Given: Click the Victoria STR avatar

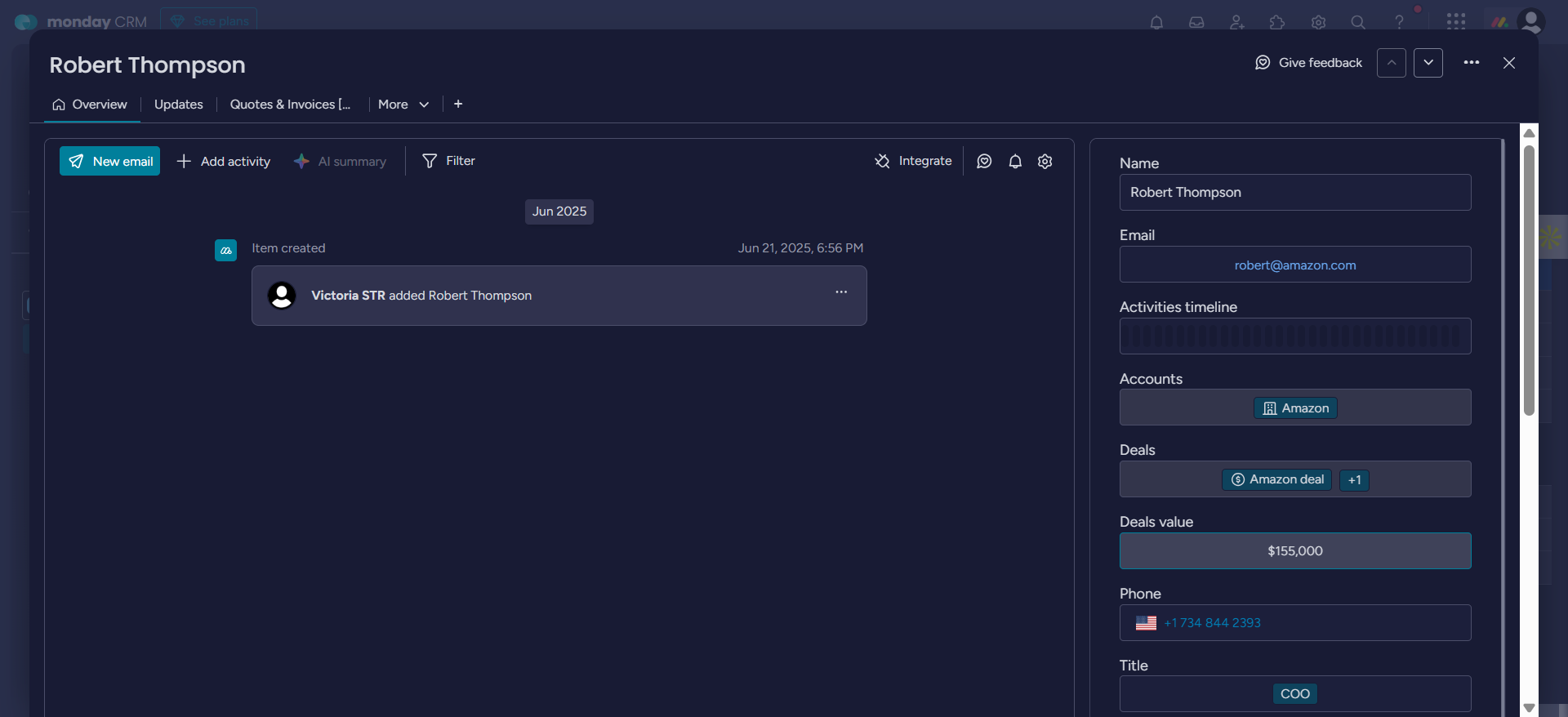Looking at the screenshot, I should 282,296.
